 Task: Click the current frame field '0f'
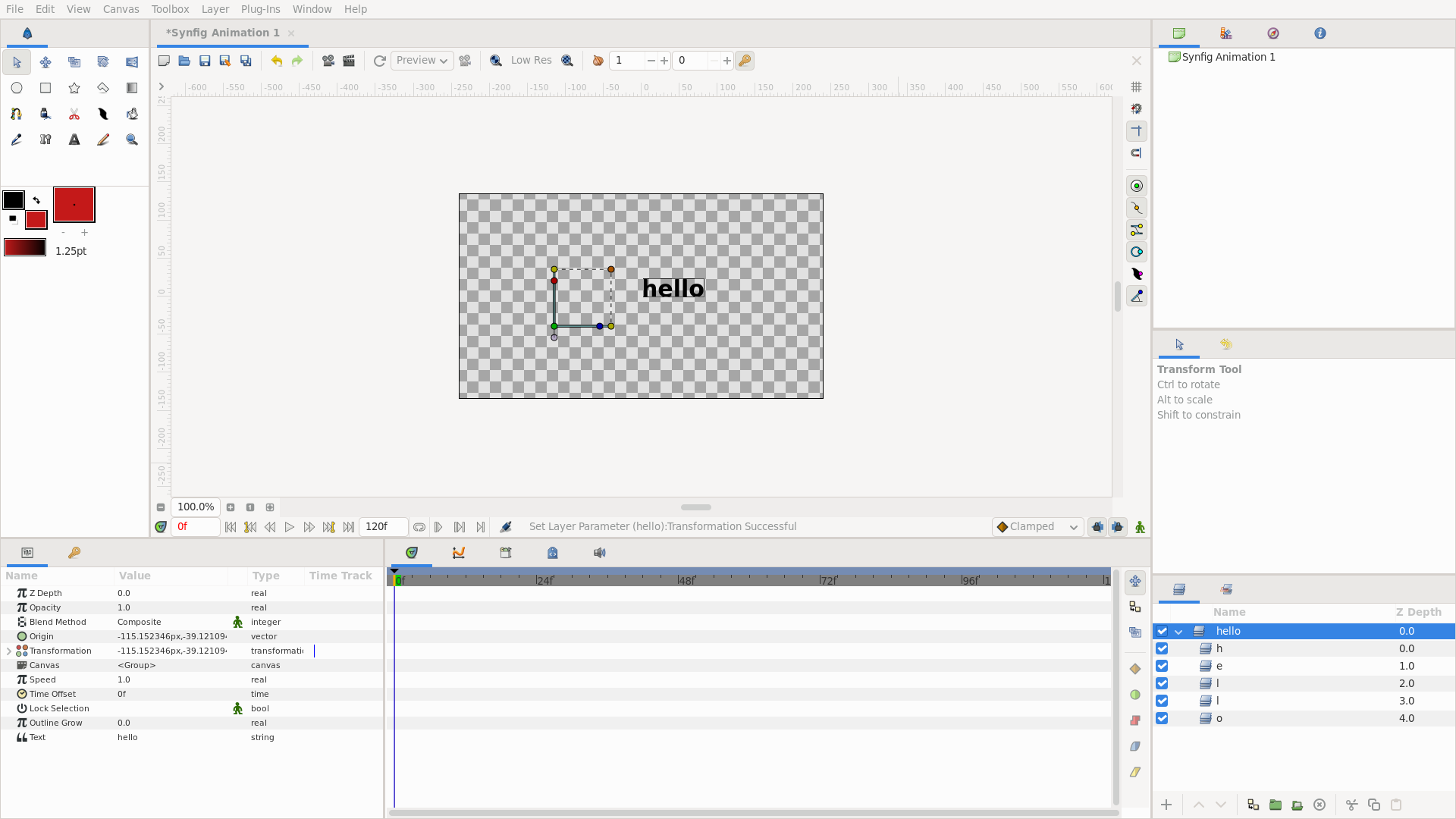195,527
